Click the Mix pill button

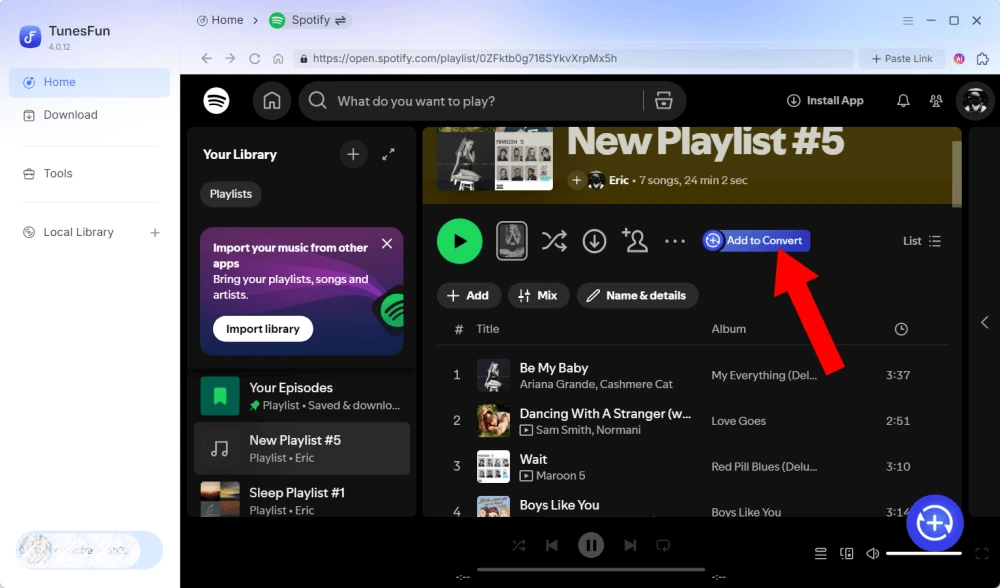538,296
